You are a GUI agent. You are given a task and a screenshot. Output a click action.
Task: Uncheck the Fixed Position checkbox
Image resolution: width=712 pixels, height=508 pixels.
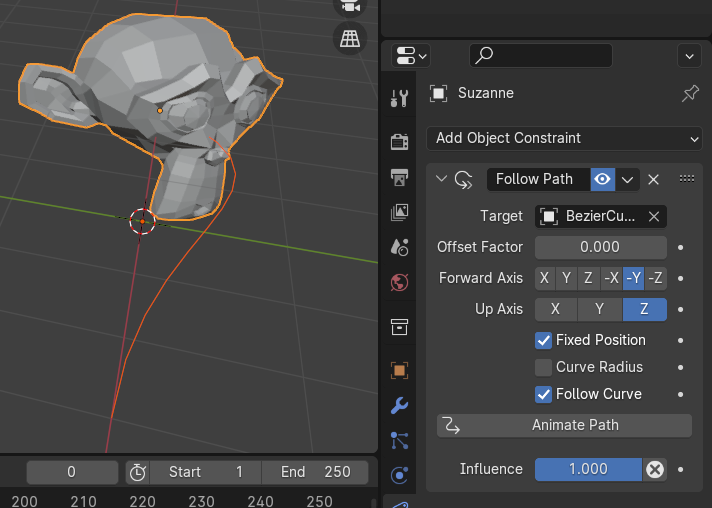pos(544,340)
